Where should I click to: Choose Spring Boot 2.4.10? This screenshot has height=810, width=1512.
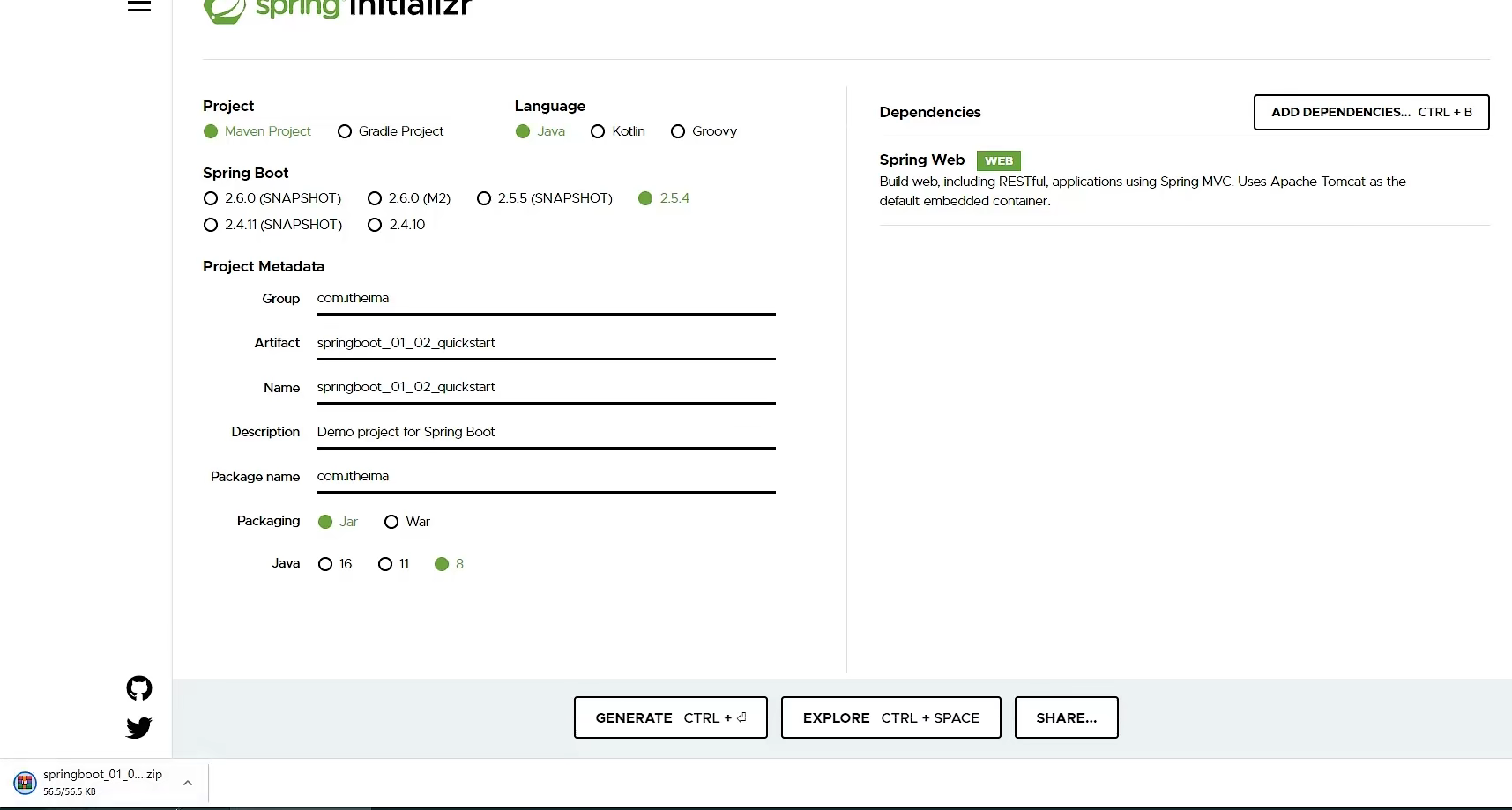point(396,225)
